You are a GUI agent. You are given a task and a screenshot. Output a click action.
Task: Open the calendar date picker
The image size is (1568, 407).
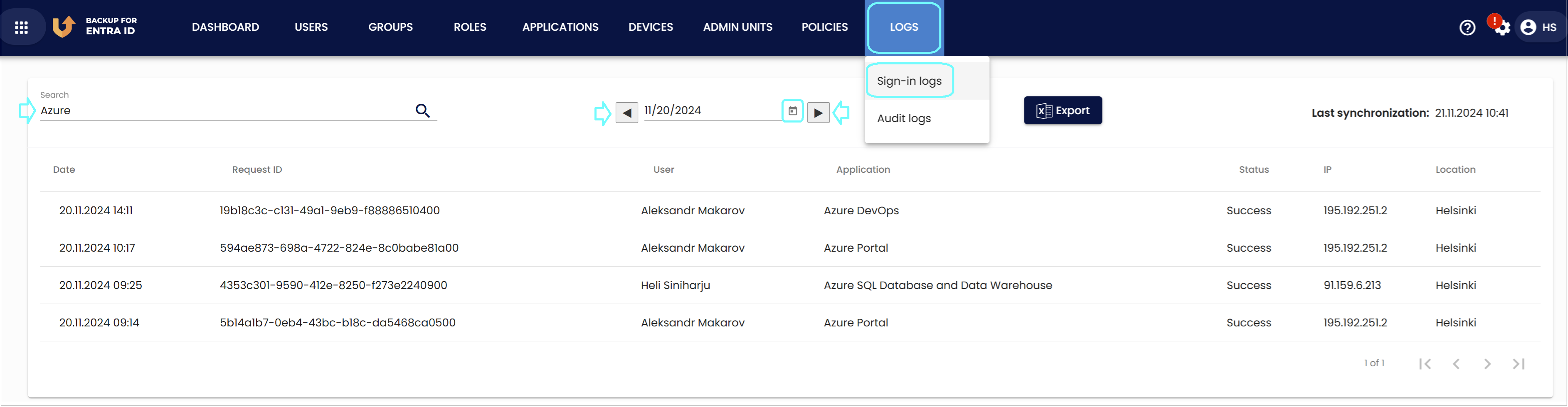[x=792, y=111]
